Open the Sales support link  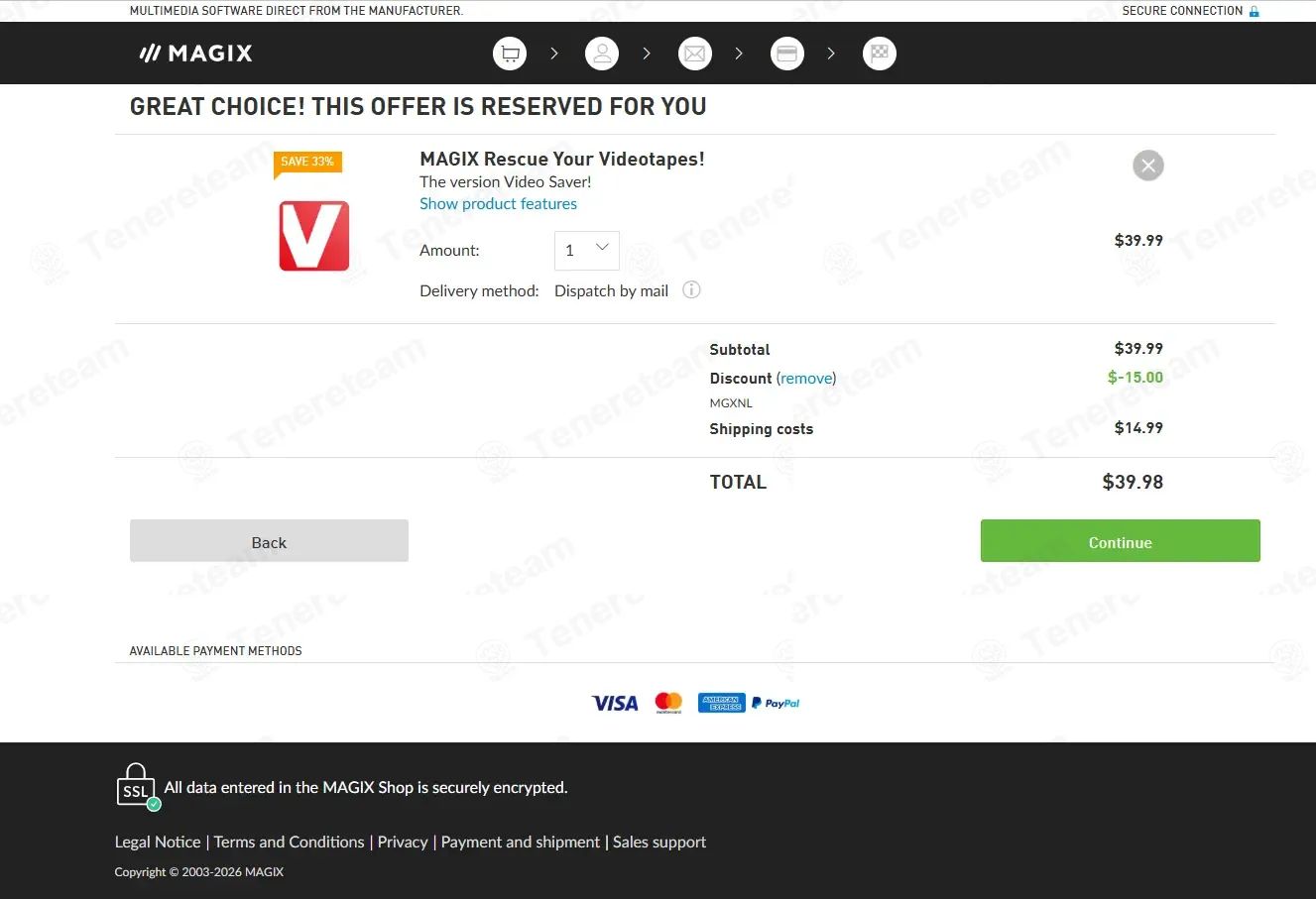click(659, 842)
